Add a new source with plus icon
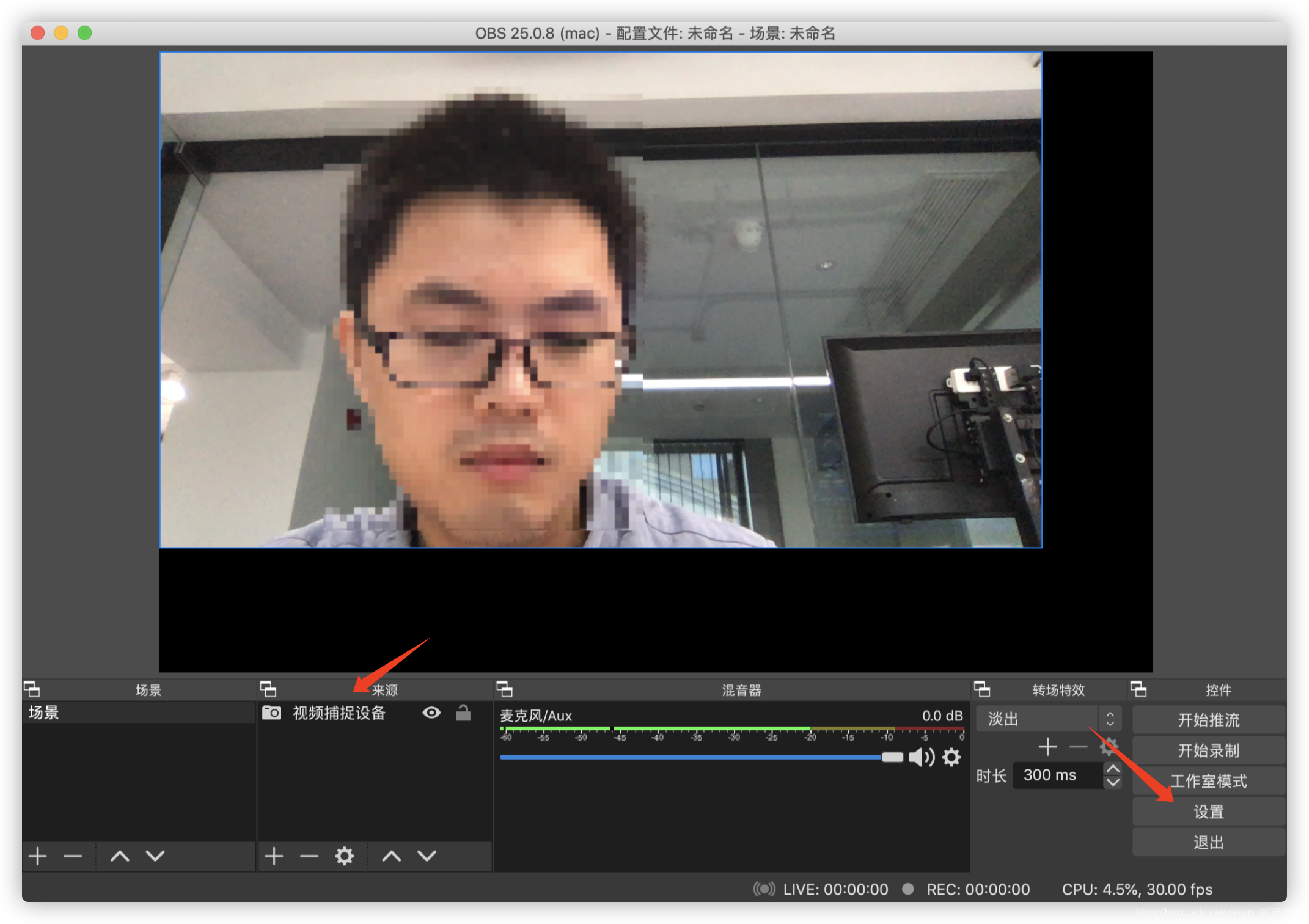Image resolution: width=1309 pixels, height=924 pixels. [x=274, y=856]
